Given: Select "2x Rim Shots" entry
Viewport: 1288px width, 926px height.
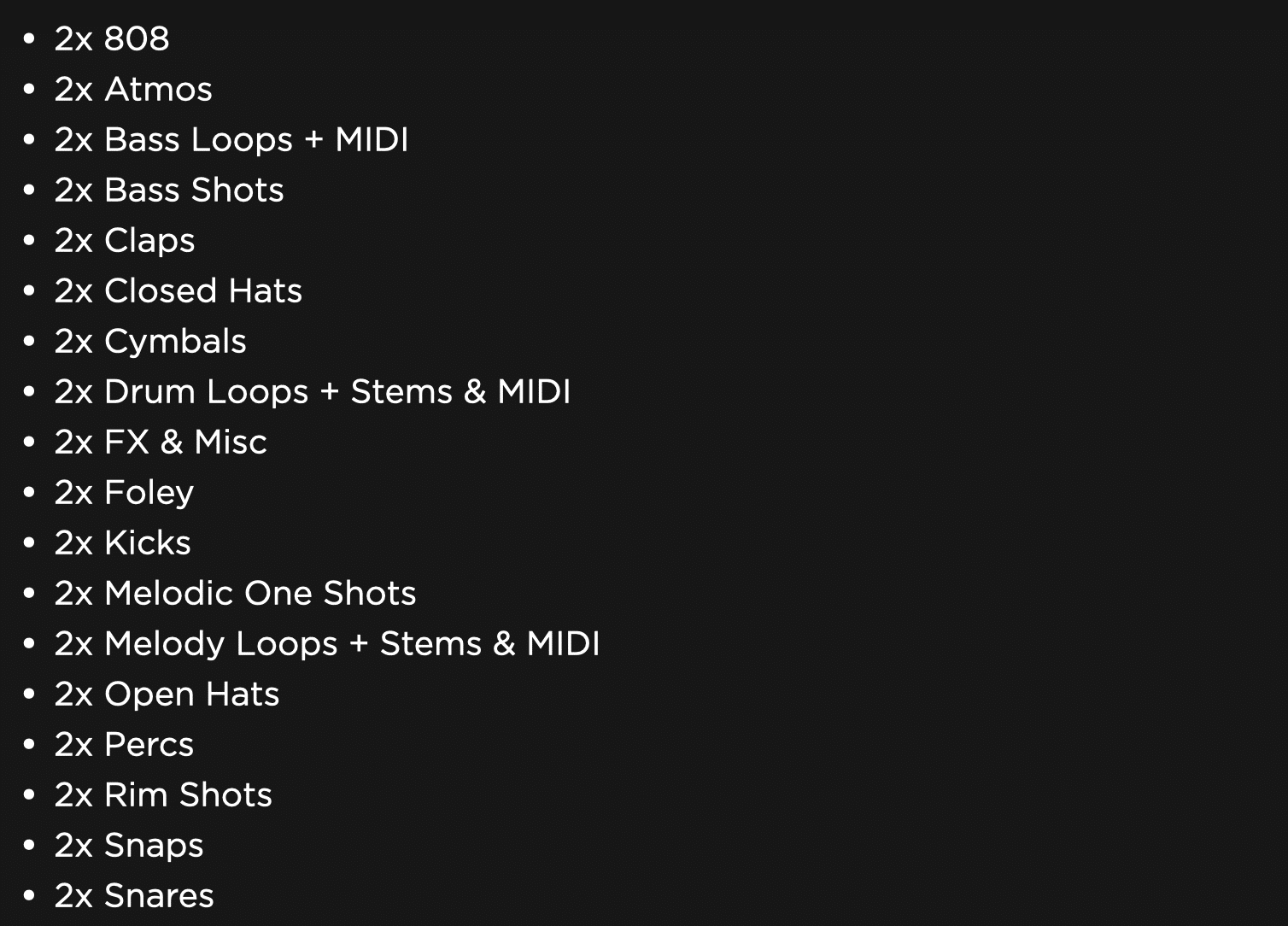Looking at the screenshot, I should pos(163,794).
